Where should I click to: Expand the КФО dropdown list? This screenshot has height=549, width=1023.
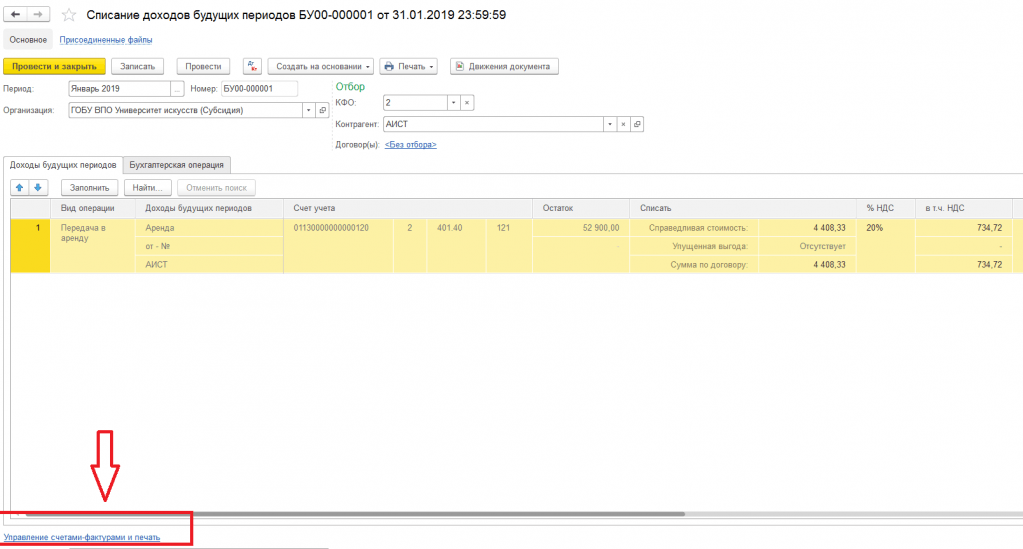tap(452, 103)
